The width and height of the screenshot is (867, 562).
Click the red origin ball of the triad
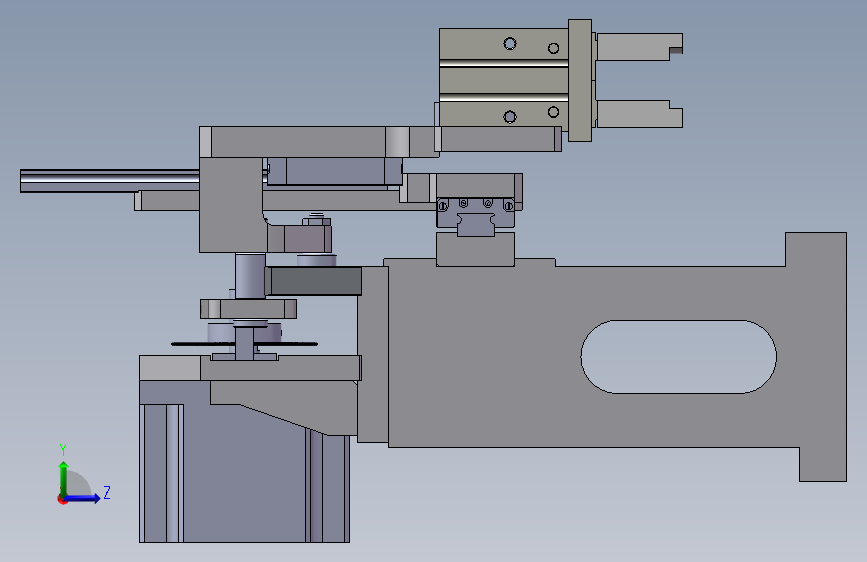click(62, 499)
